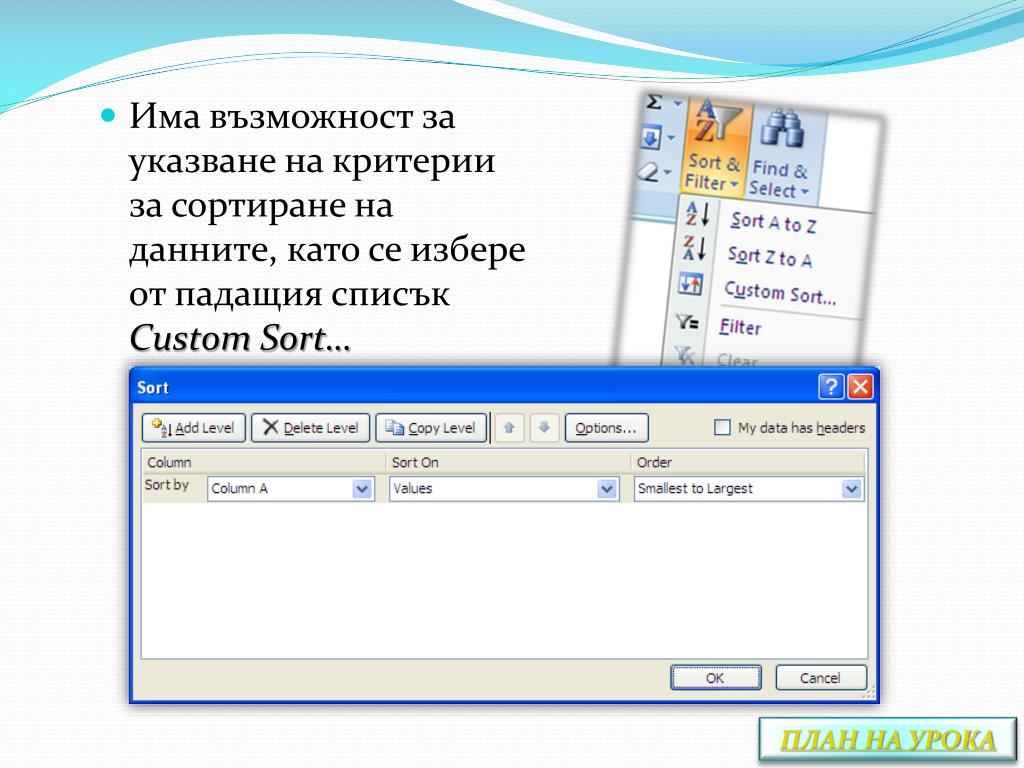Click Cancel in the Sort dialog

[x=821, y=678]
